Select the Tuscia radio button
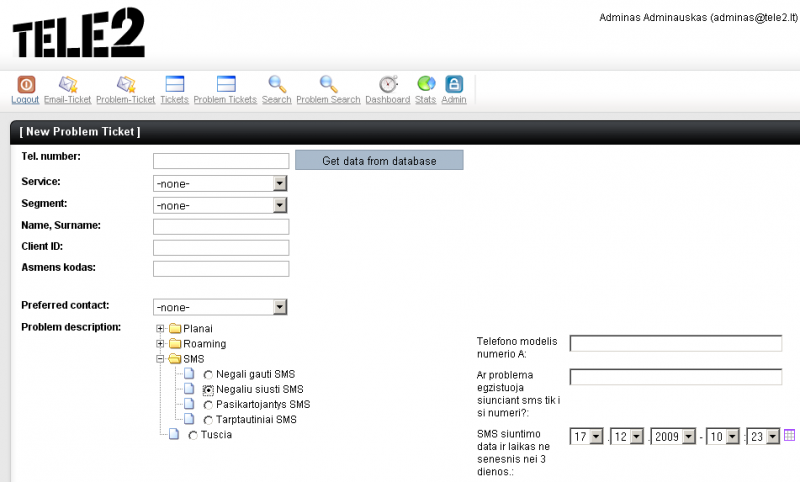This screenshot has width=800, height=482. click(192, 436)
